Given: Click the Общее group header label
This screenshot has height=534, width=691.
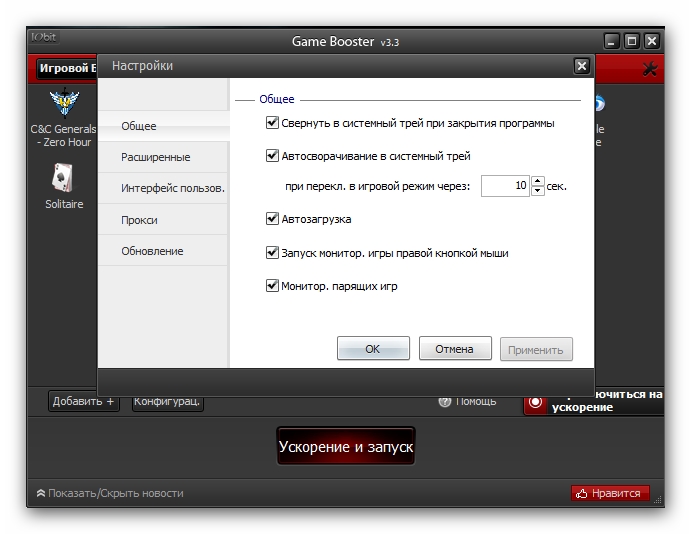Looking at the screenshot, I should tap(276, 99).
